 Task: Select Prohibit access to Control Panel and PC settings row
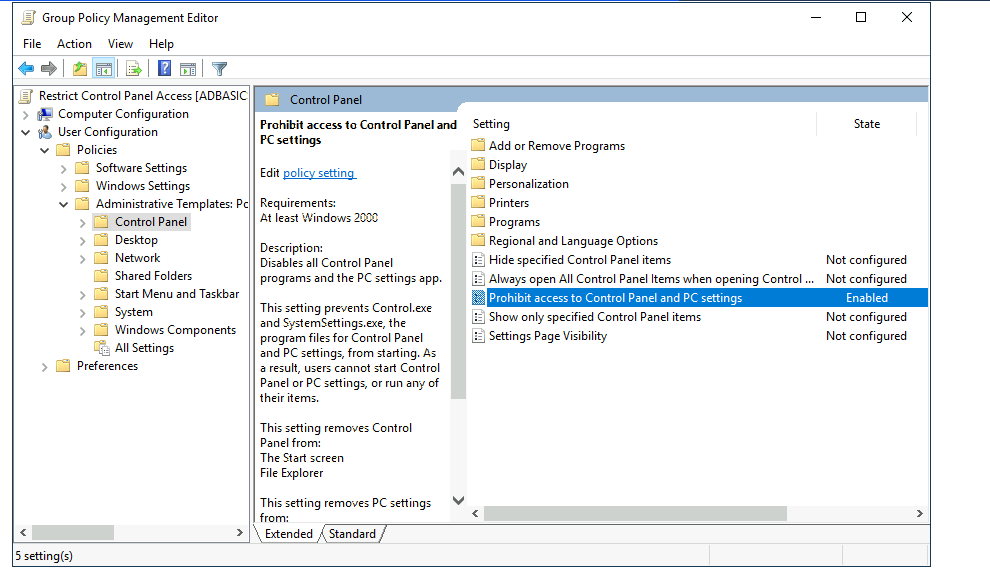pos(698,298)
